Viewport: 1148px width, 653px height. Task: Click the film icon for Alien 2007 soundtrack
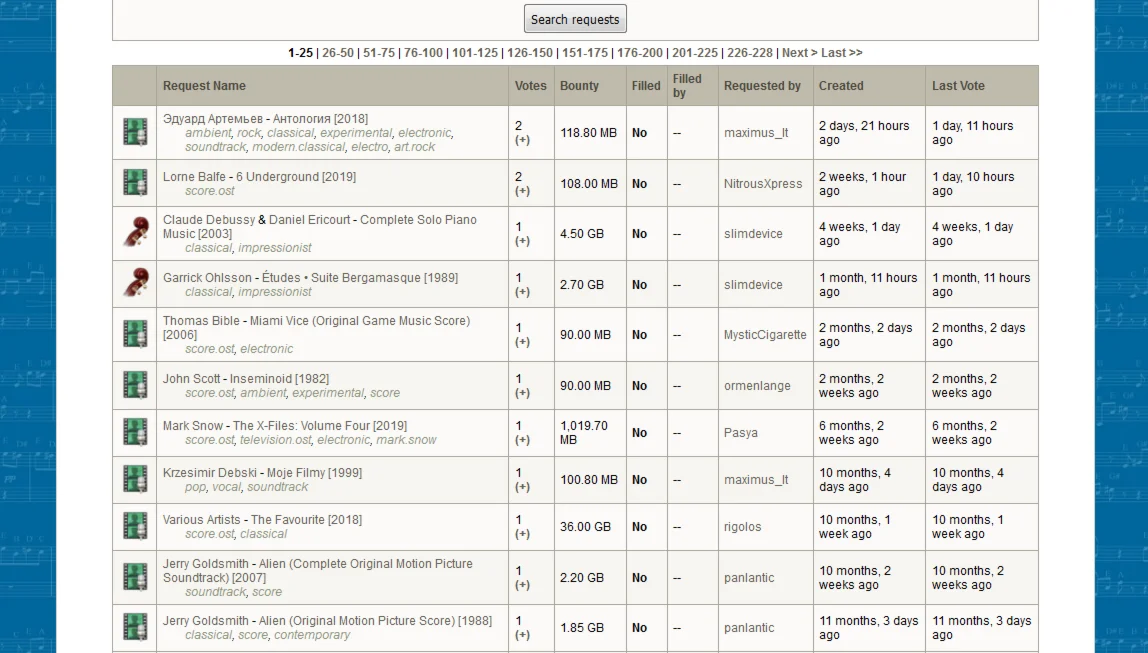(x=135, y=577)
